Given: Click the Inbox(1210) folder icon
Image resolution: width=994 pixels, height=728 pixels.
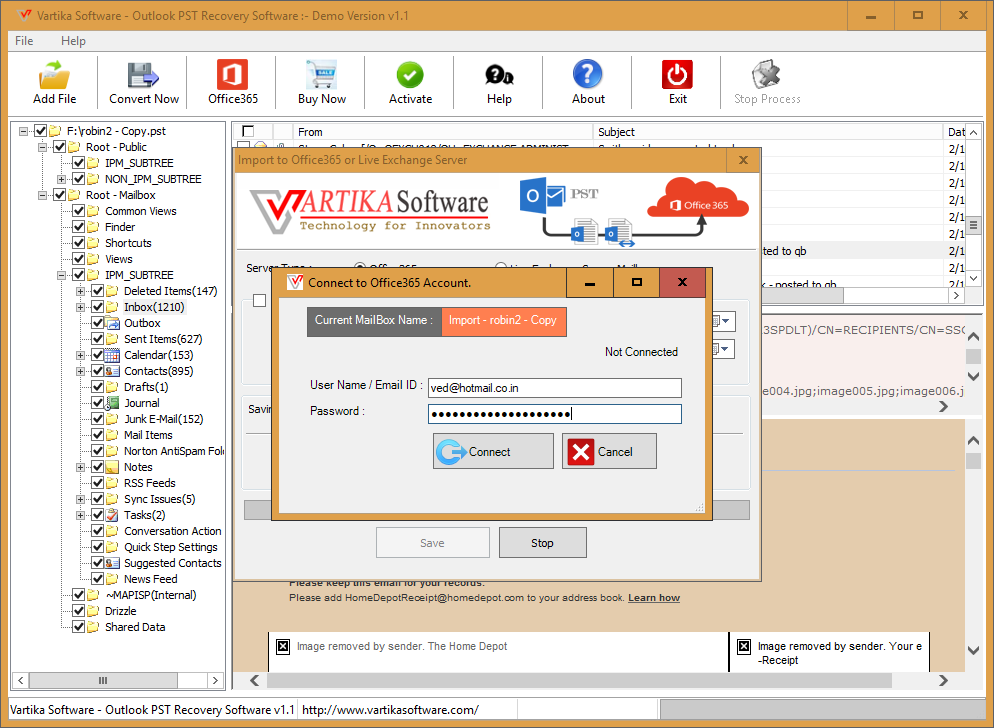Looking at the screenshot, I should [112, 307].
